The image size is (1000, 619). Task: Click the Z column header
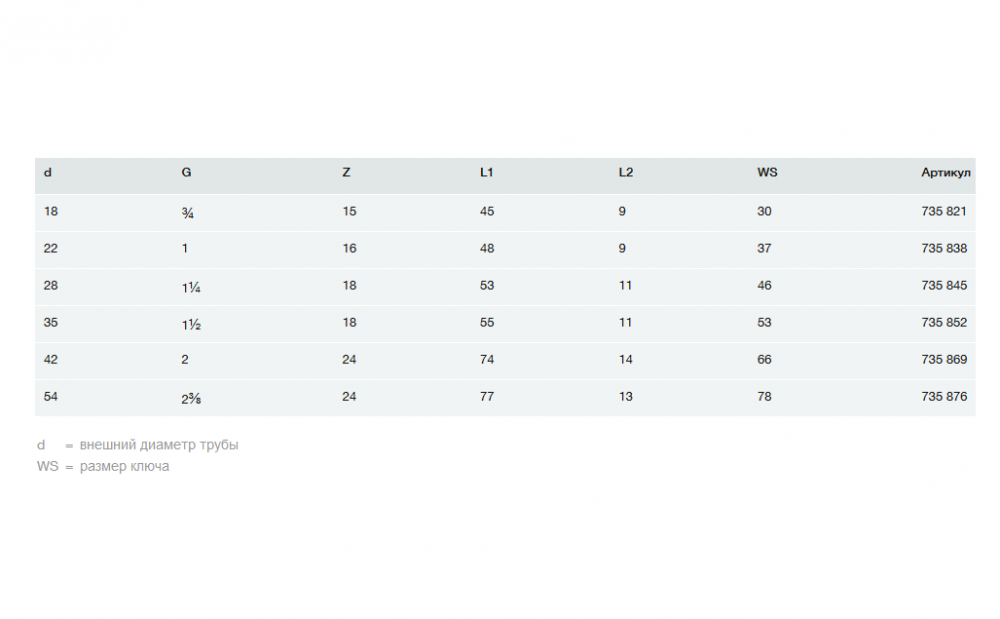346,173
